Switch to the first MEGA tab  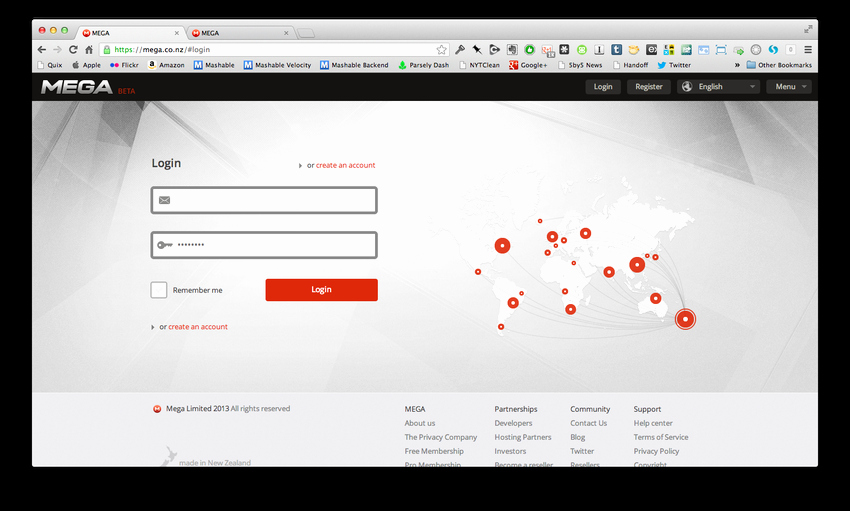130,33
